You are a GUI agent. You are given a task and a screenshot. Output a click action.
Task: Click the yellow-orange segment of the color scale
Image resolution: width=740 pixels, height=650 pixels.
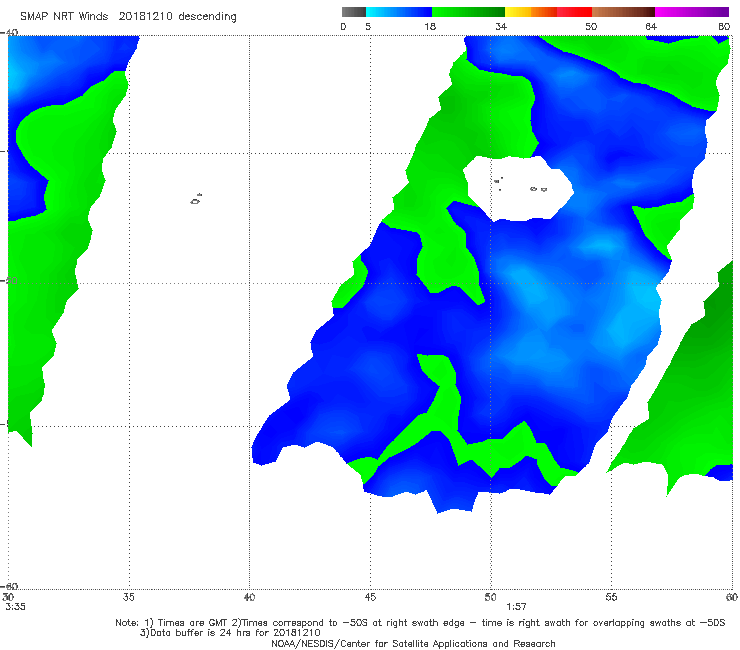click(531, 12)
